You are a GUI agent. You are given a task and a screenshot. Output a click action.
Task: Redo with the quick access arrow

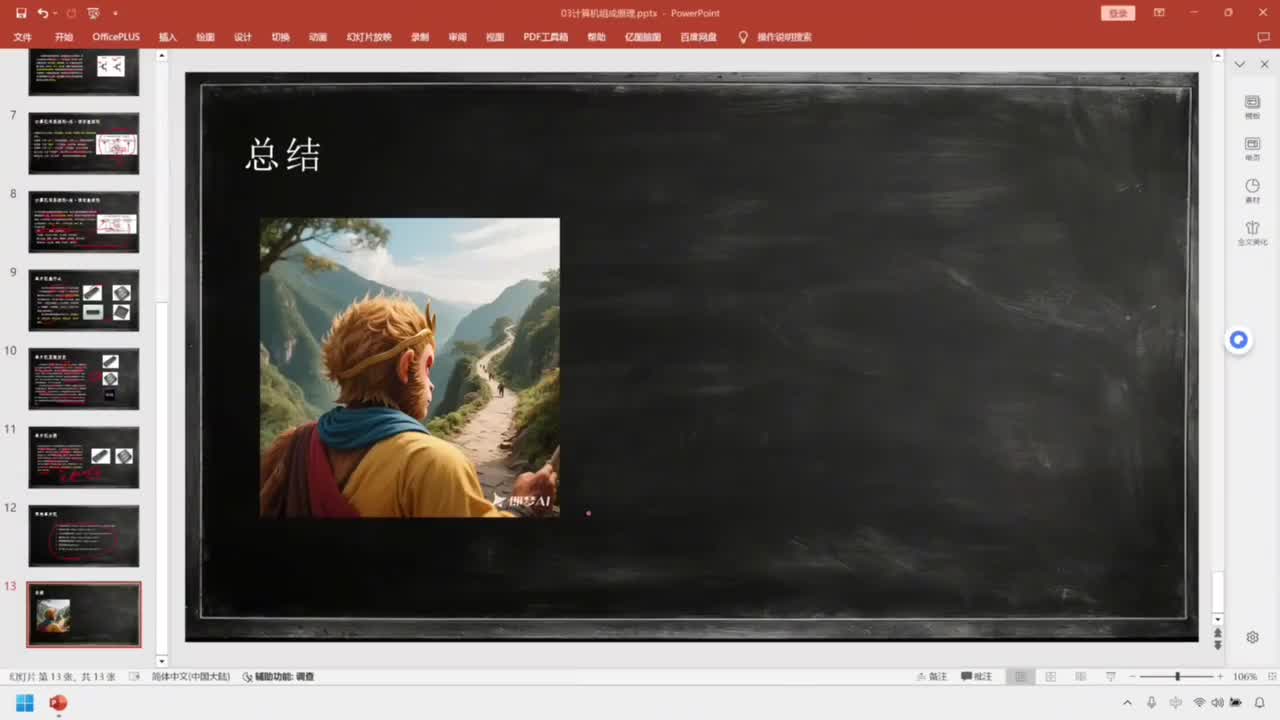70,13
